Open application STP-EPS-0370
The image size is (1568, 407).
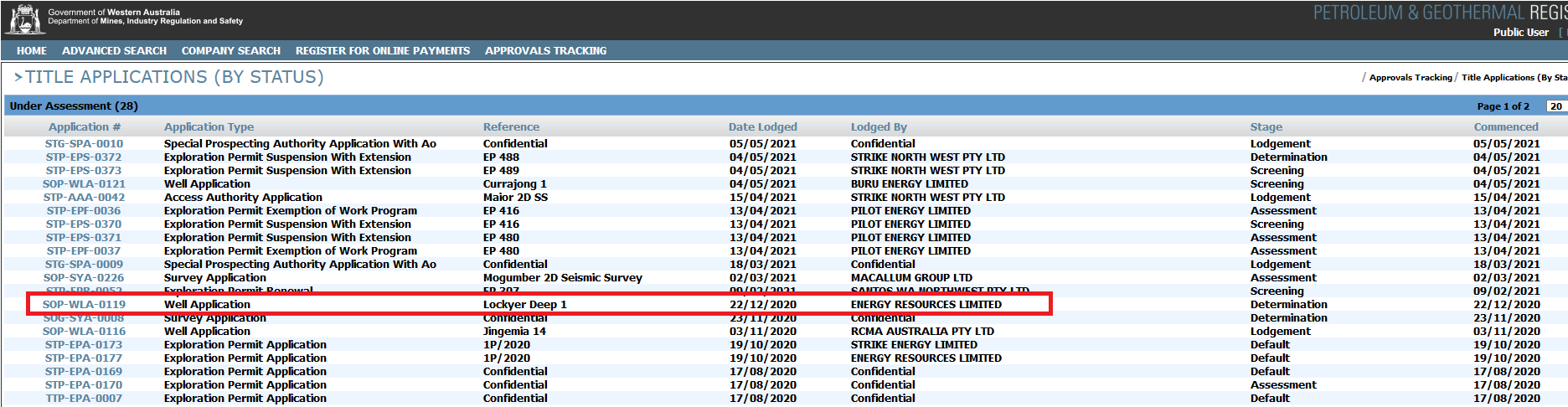point(84,224)
